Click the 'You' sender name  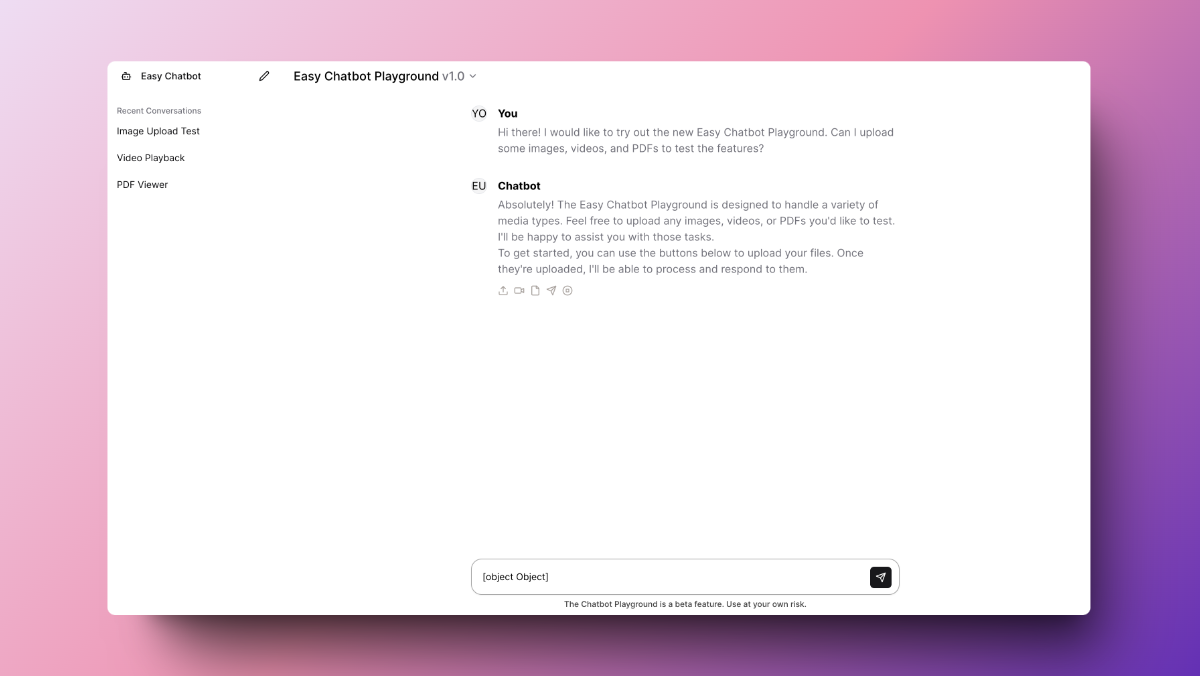508,114
